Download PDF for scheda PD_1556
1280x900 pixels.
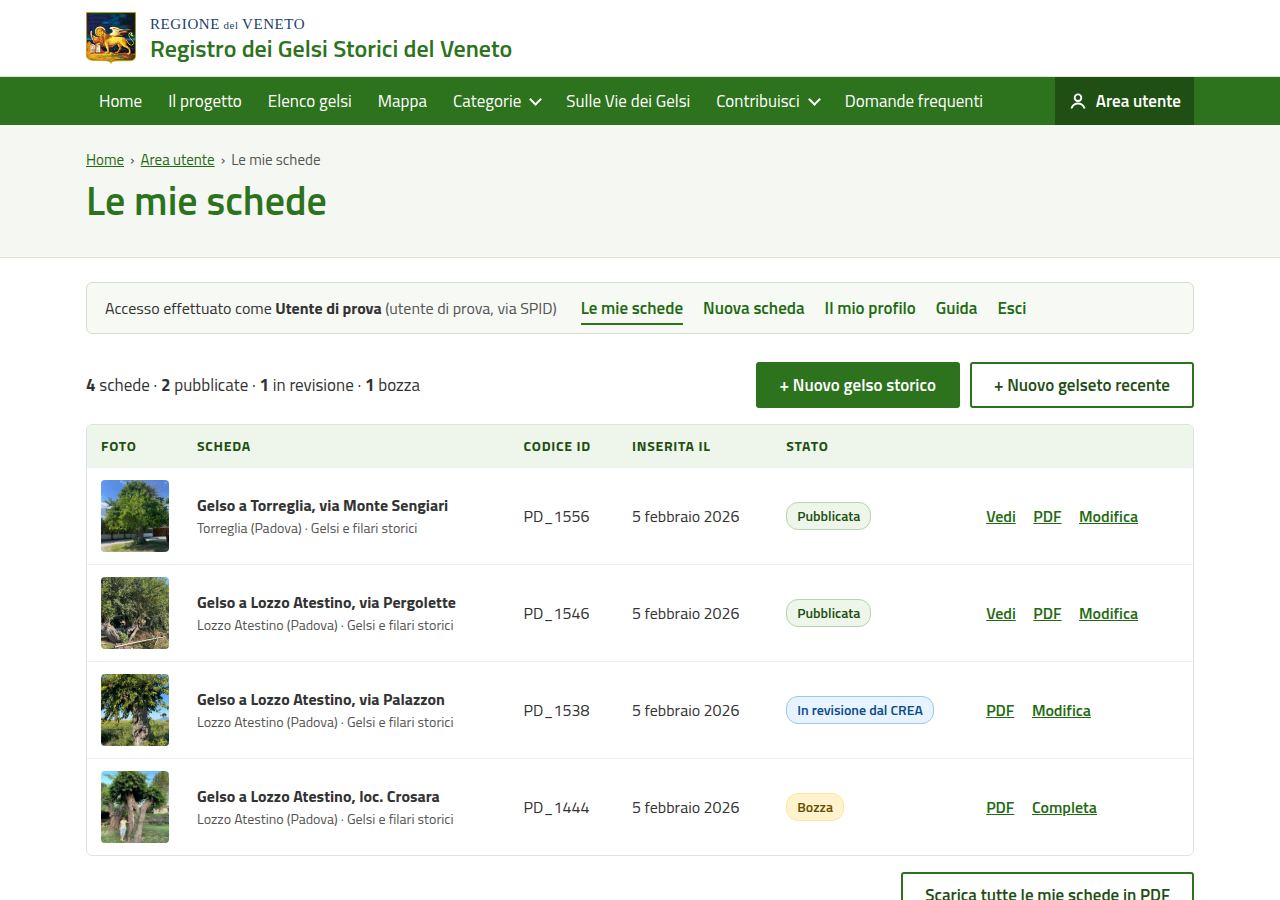coord(1047,517)
